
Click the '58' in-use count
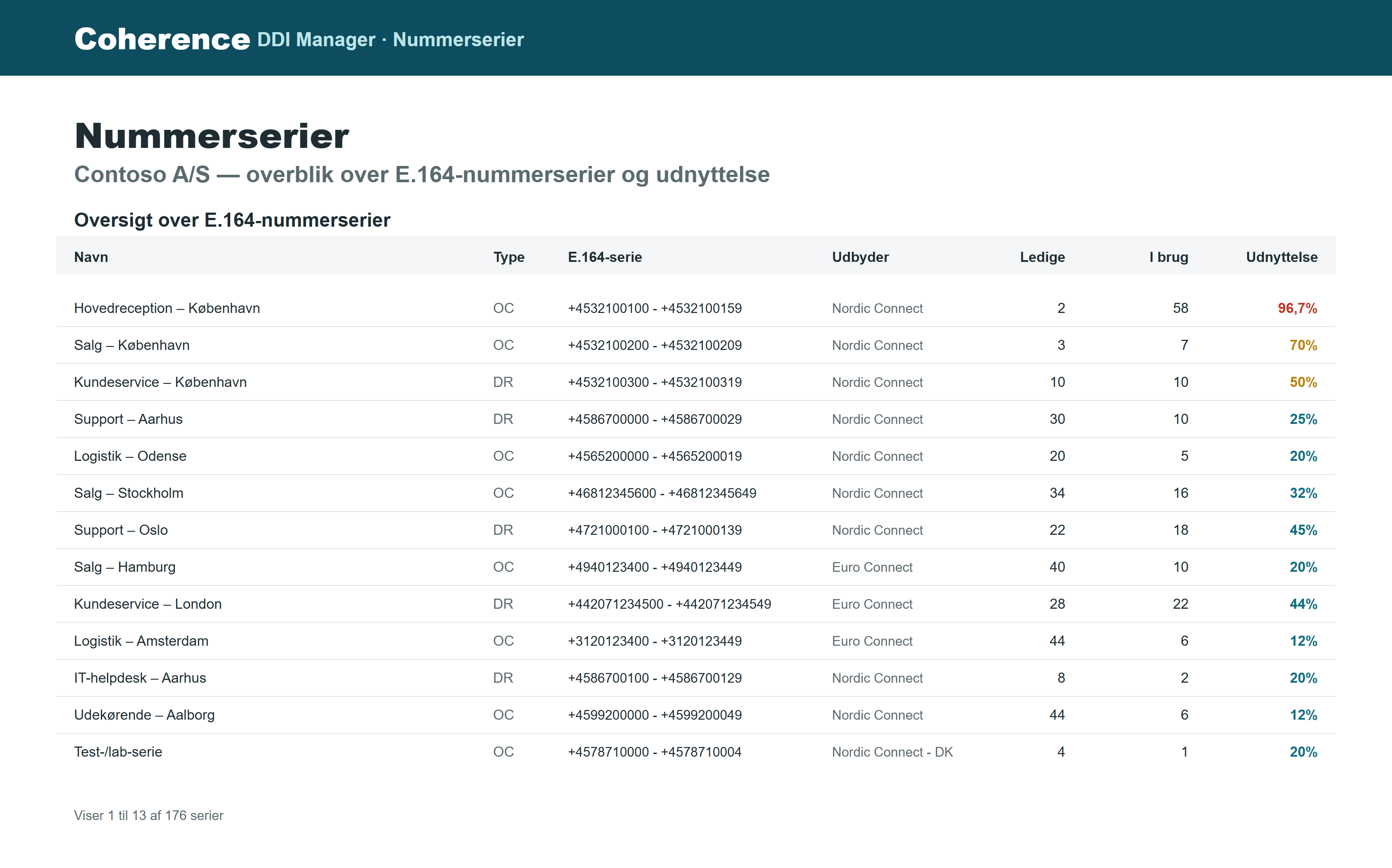(x=1180, y=308)
